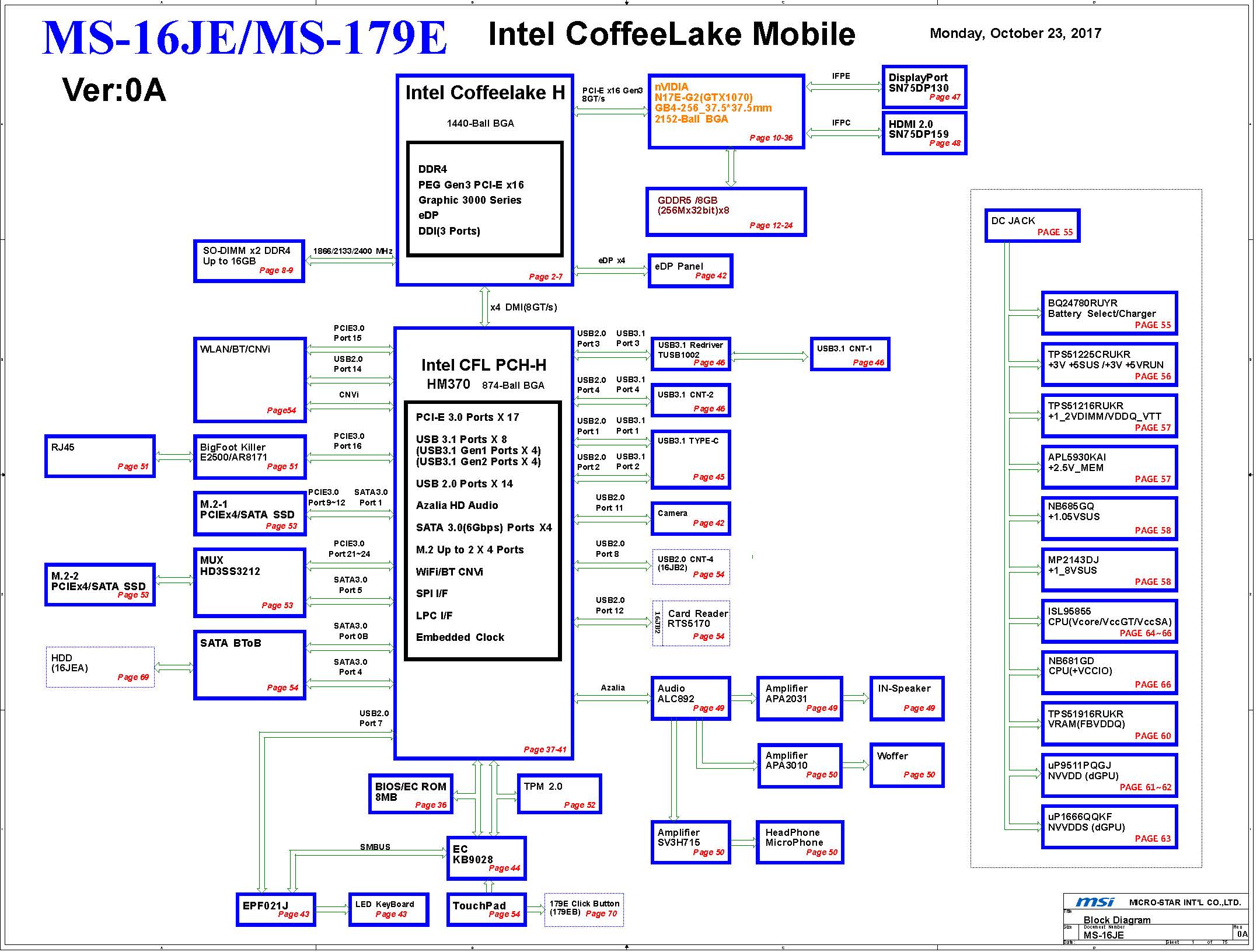Image resolution: width=1260 pixels, height=952 pixels.
Task: Click the TouchPad block
Action: point(487,909)
